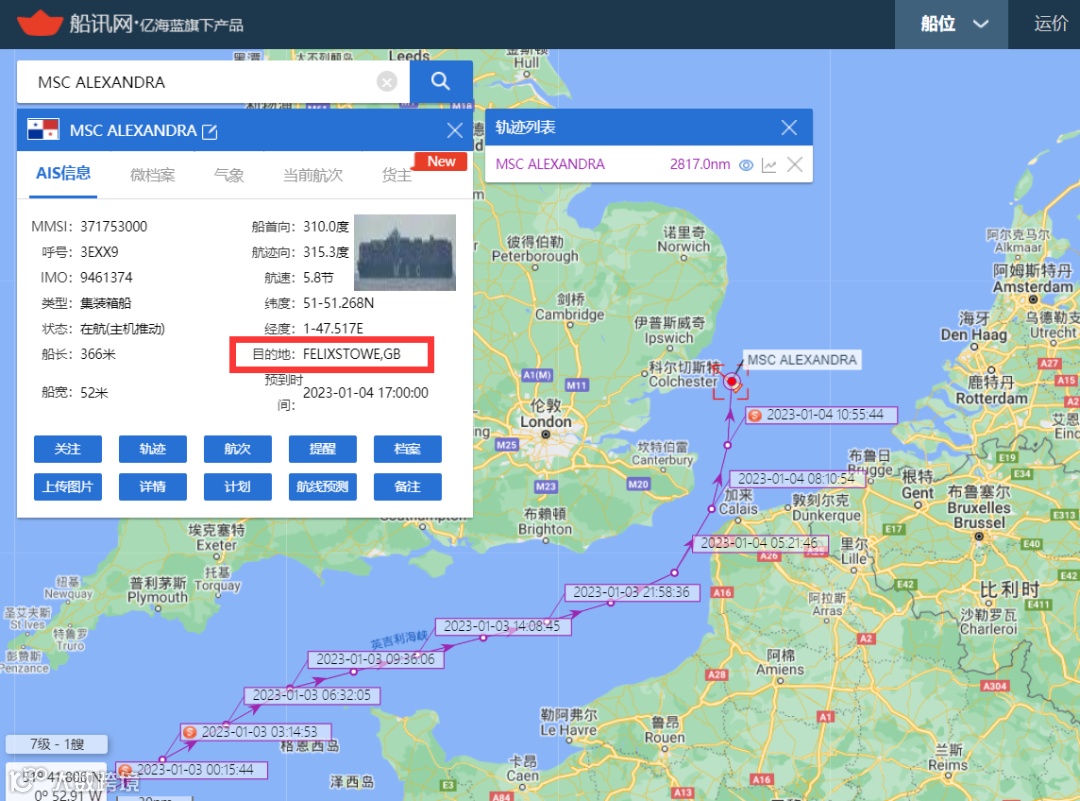
Task: Close the MSC ALEXANDRA info panel
Action: click(x=455, y=130)
